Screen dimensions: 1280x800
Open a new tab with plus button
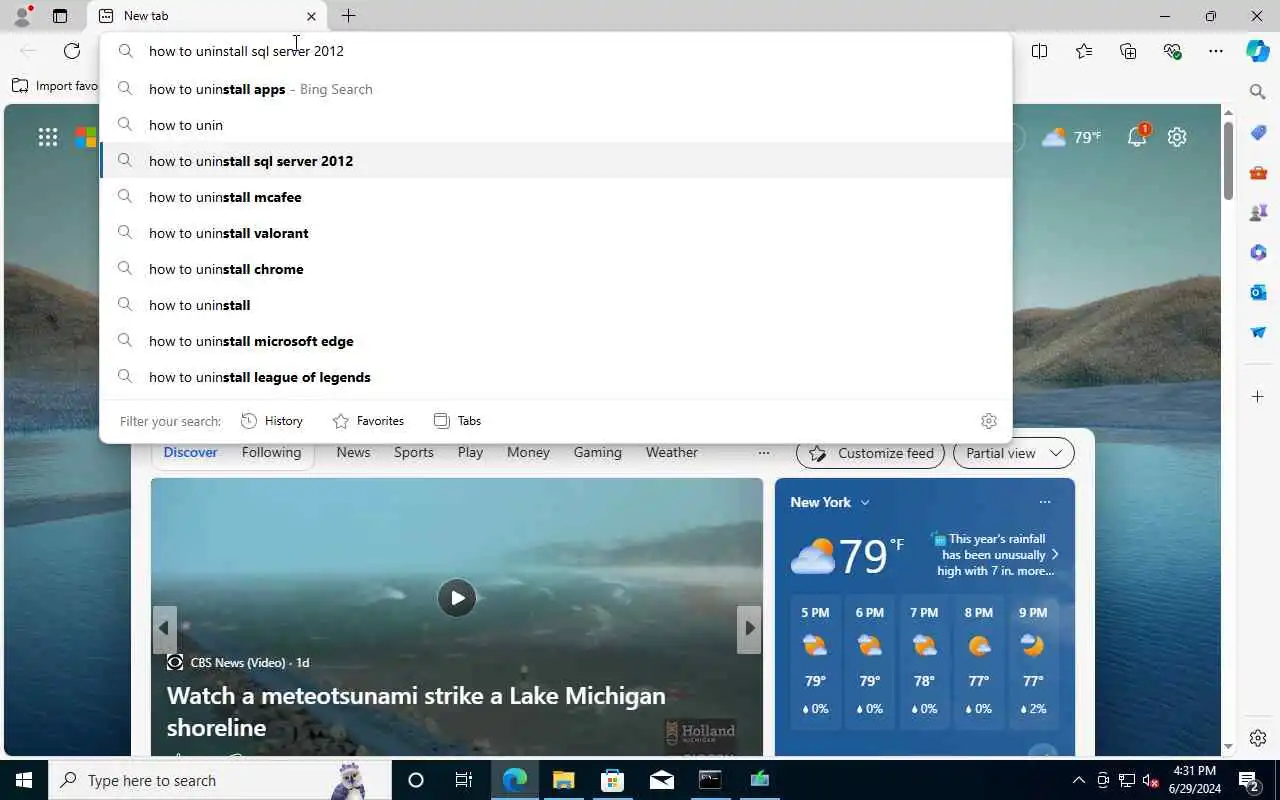tap(348, 16)
